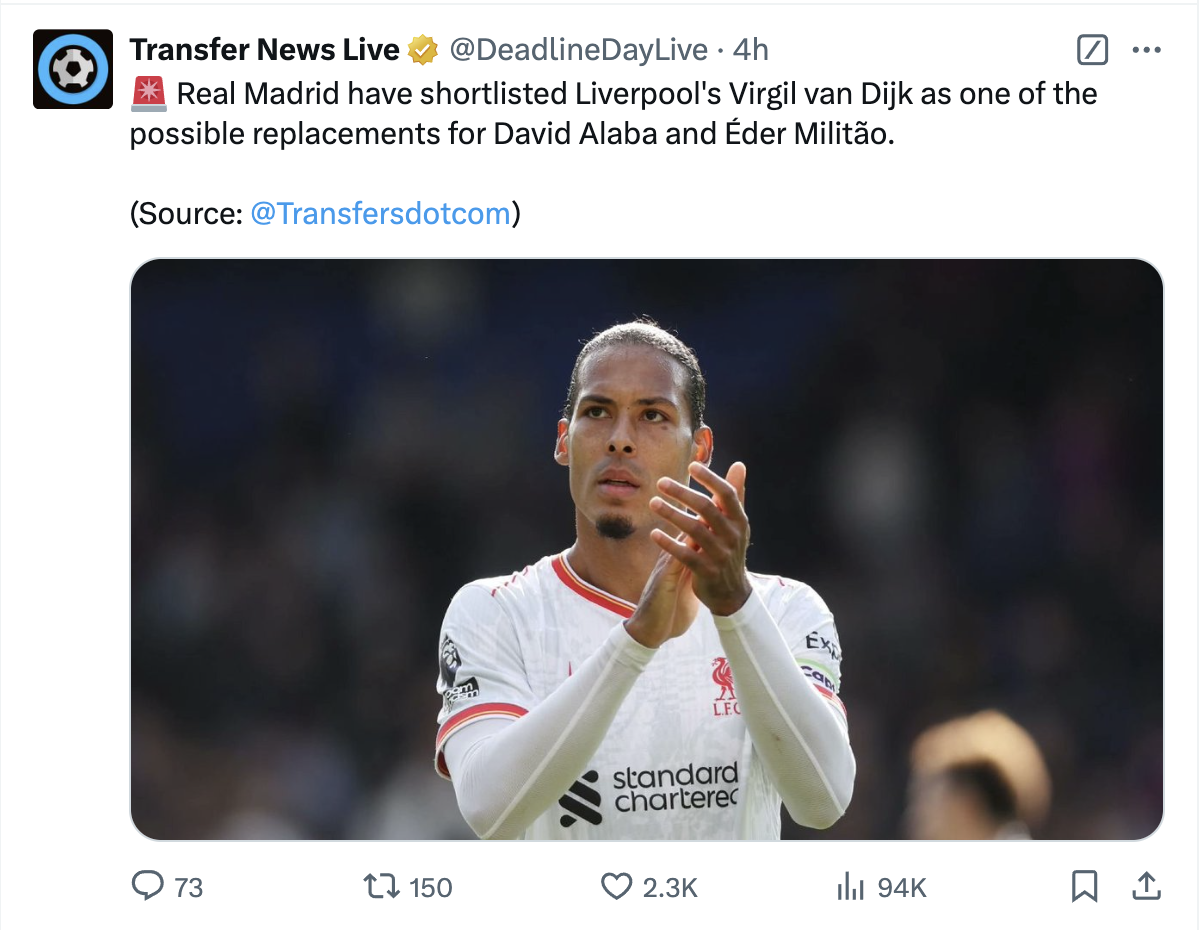Bookmark this post
Screen dimensions: 1202x930
(1085, 886)
